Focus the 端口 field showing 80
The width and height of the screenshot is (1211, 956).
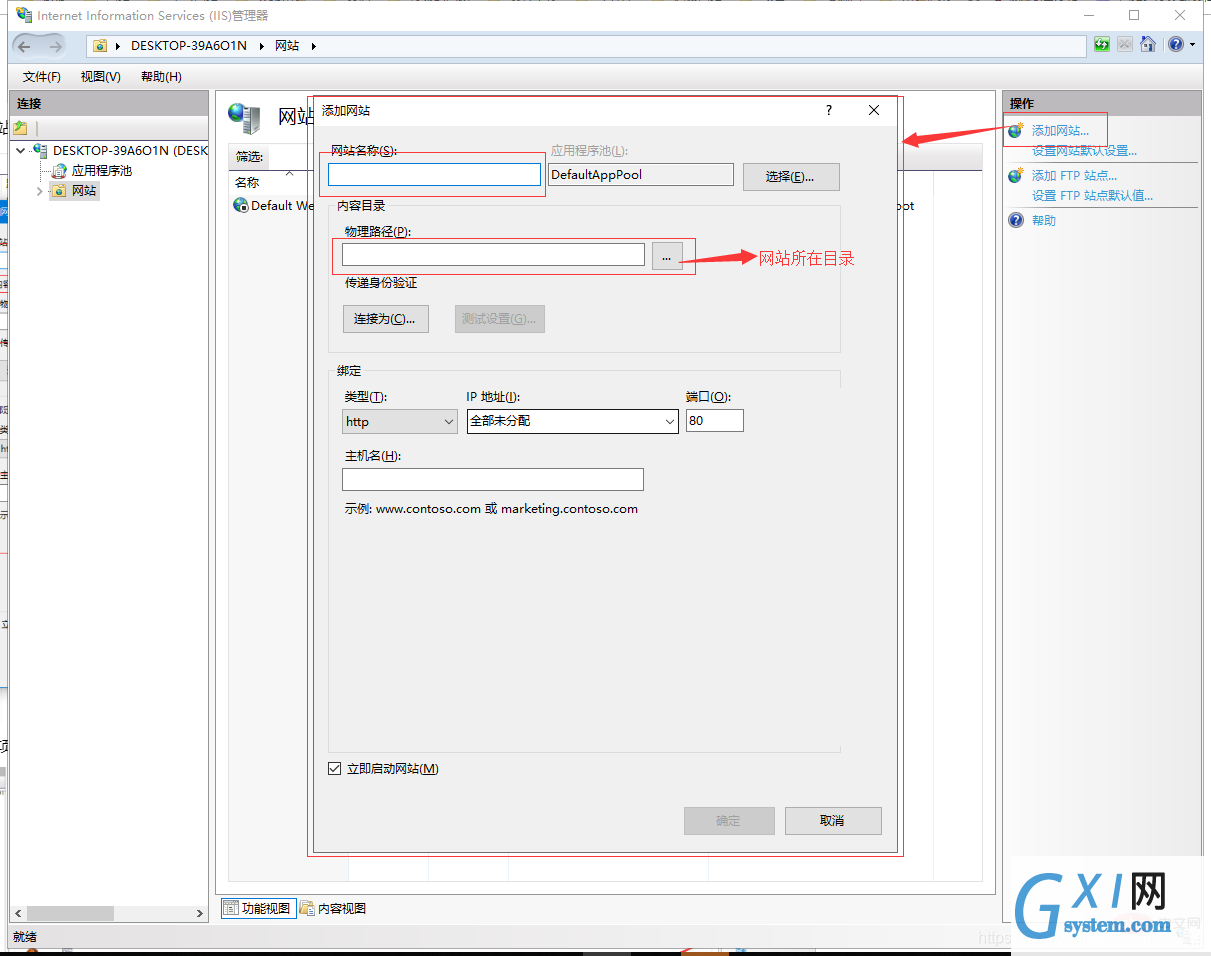click(715, 421)
